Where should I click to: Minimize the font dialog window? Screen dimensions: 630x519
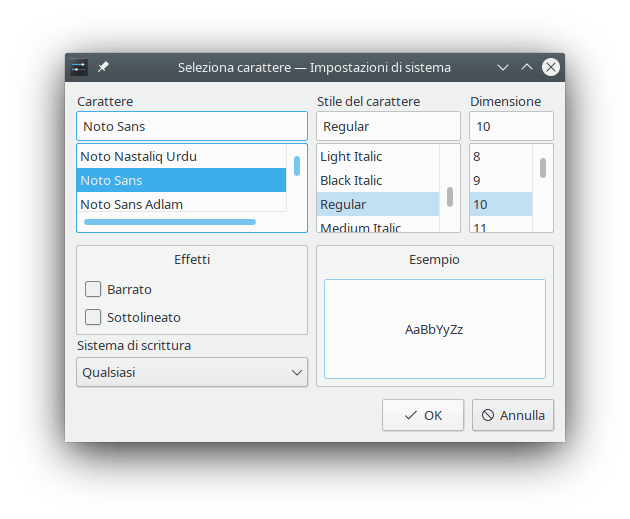point(504,67)
